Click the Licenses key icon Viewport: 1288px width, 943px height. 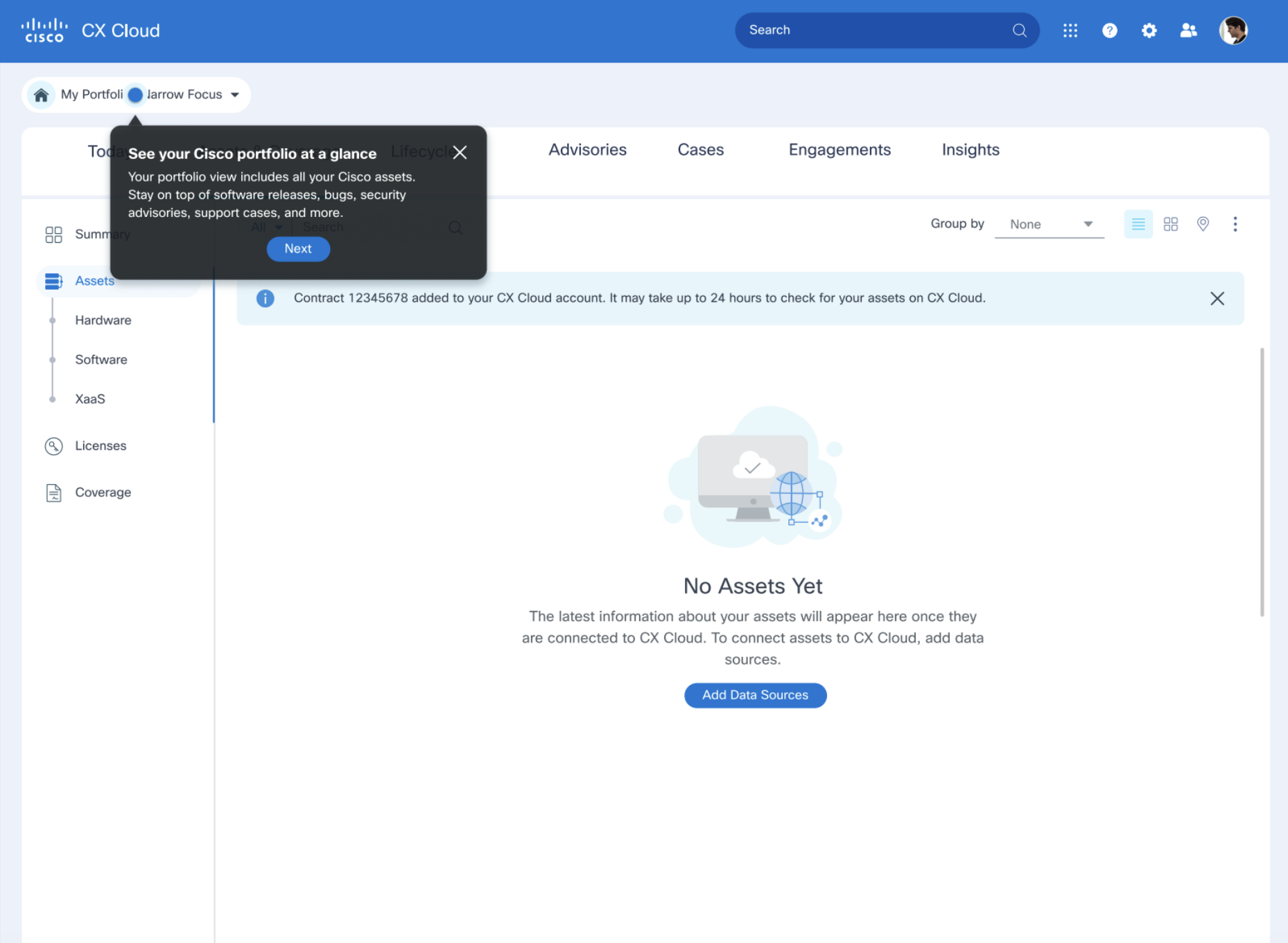tap(53, 446)
